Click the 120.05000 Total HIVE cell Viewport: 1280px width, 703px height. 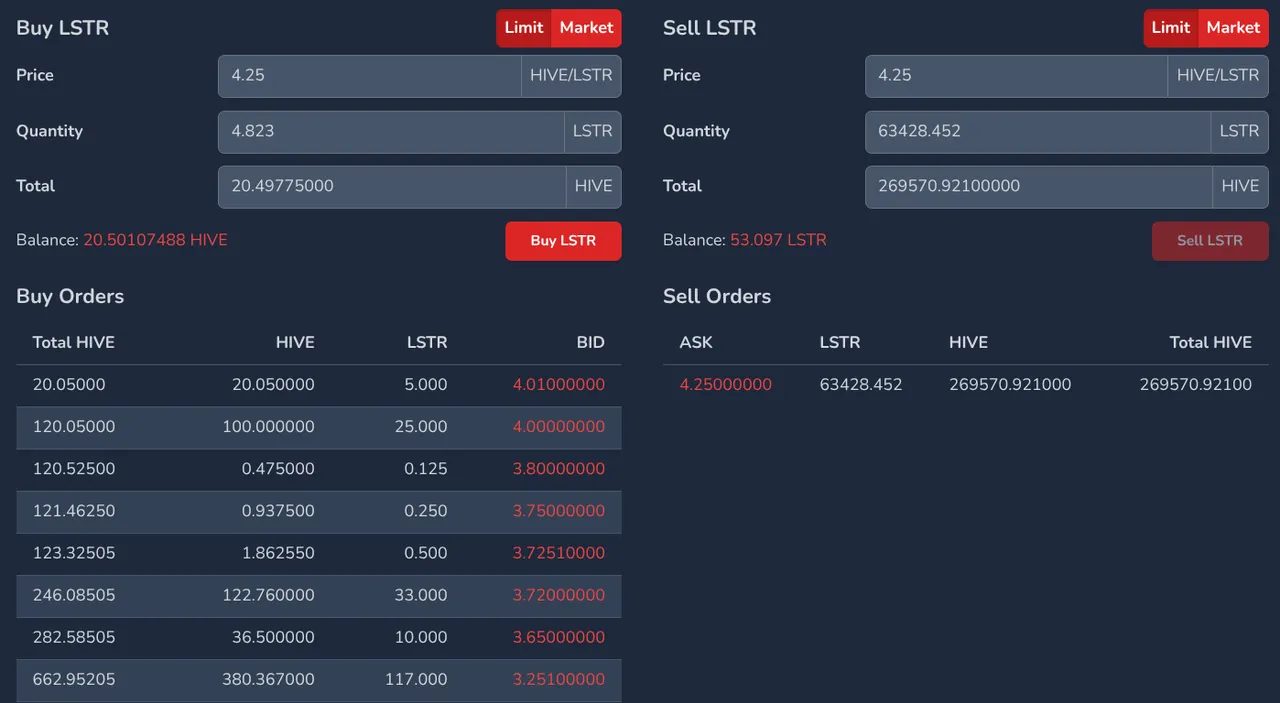73,427
